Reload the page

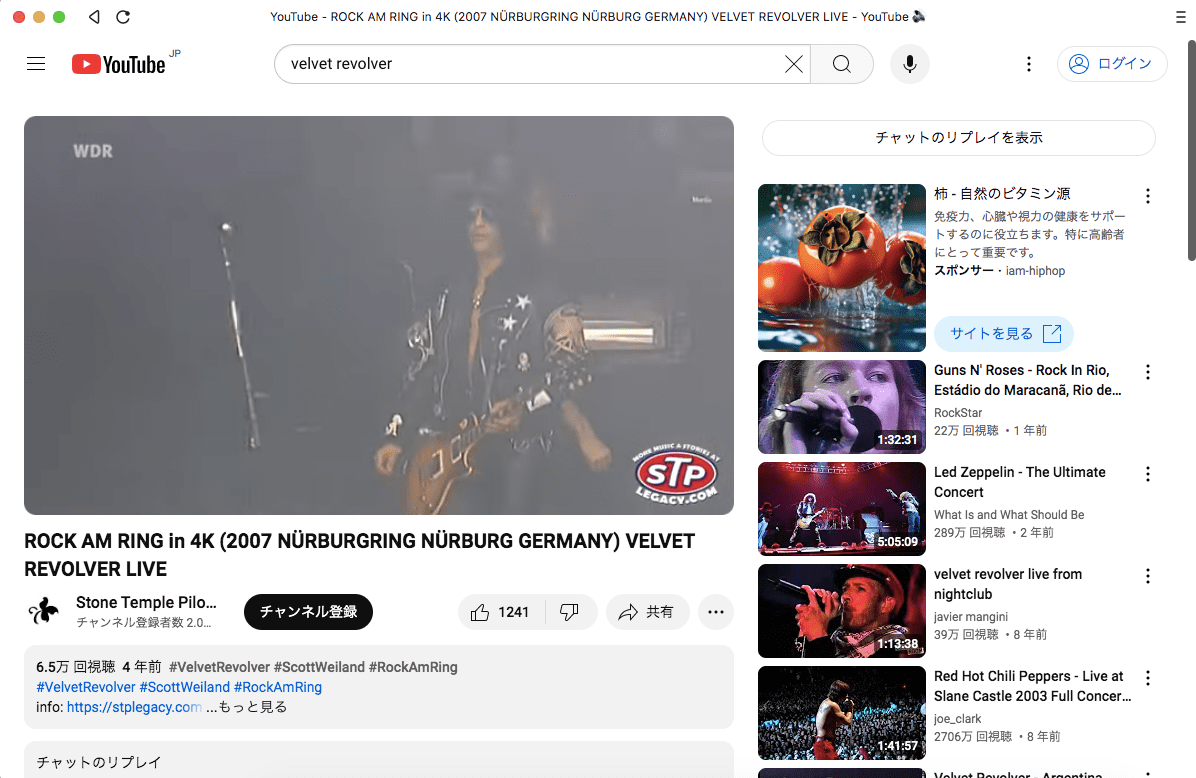coord(123,17)
